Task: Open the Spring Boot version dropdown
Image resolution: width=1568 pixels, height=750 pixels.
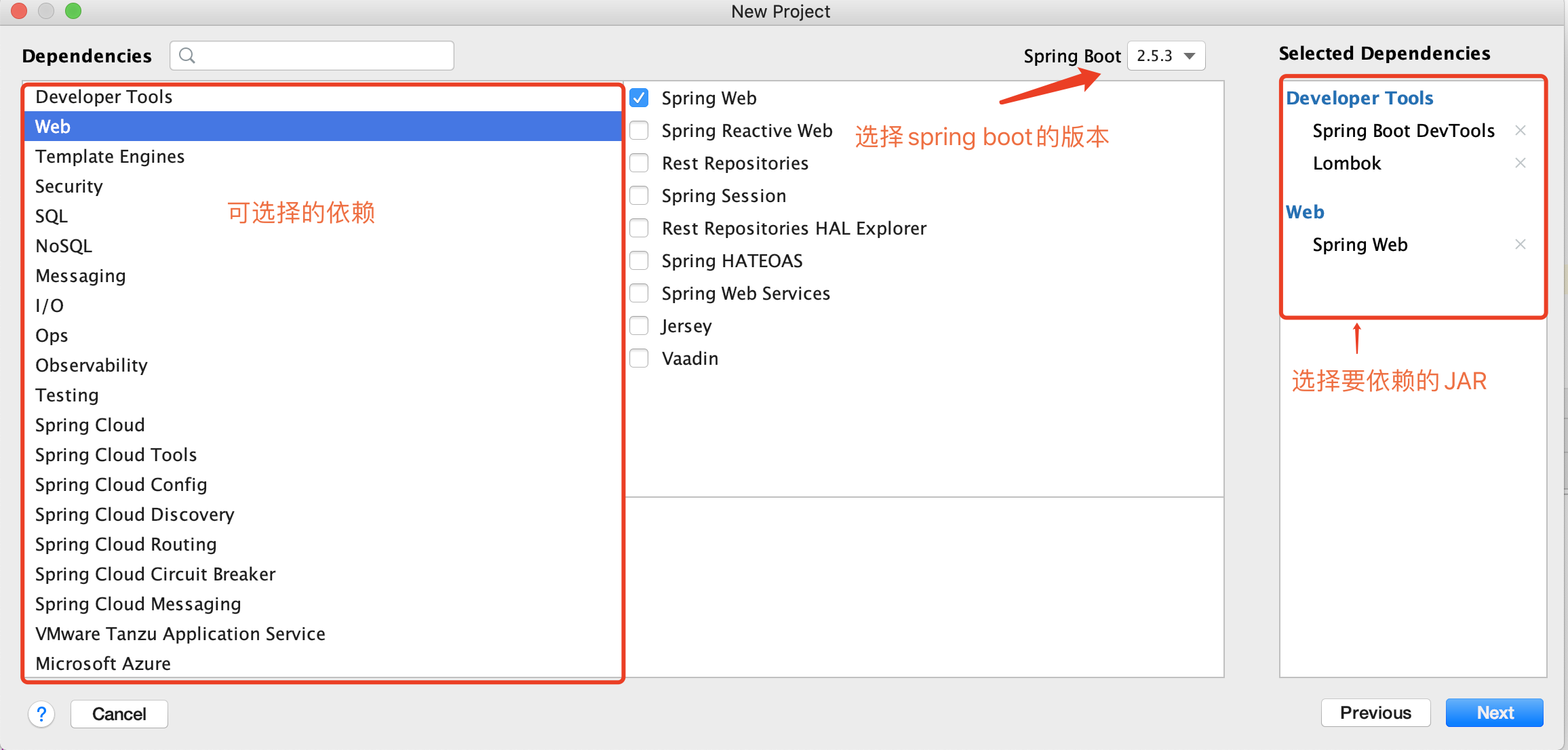Action: 1166,56
